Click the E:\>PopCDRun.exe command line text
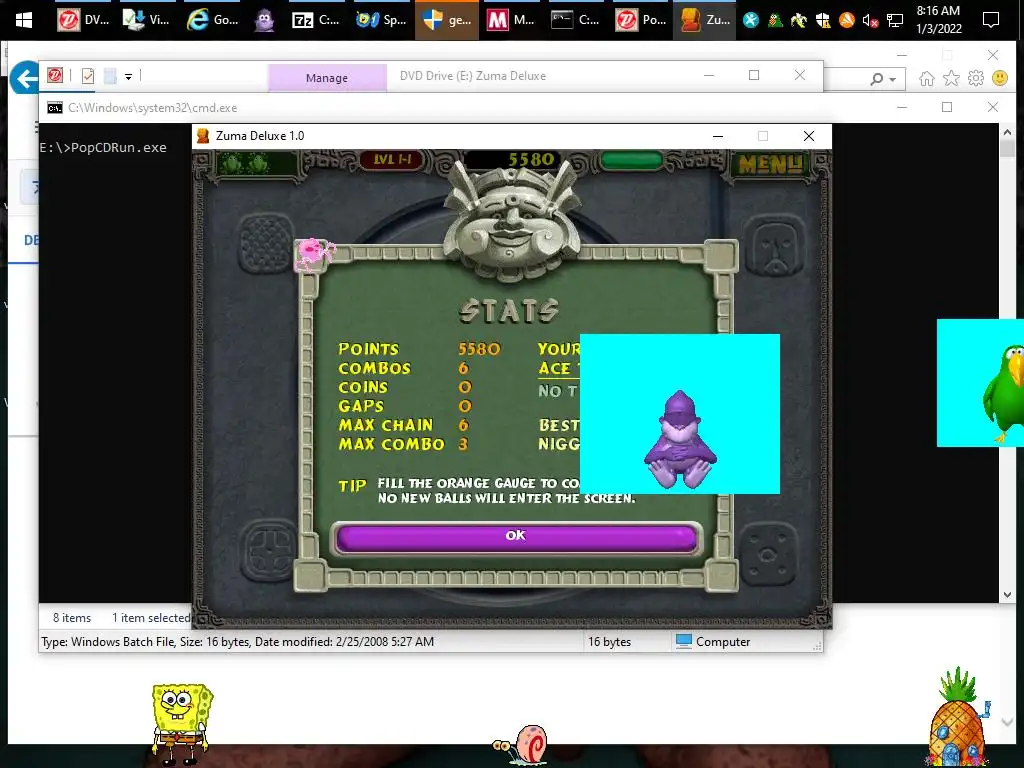 pos(103,148)
